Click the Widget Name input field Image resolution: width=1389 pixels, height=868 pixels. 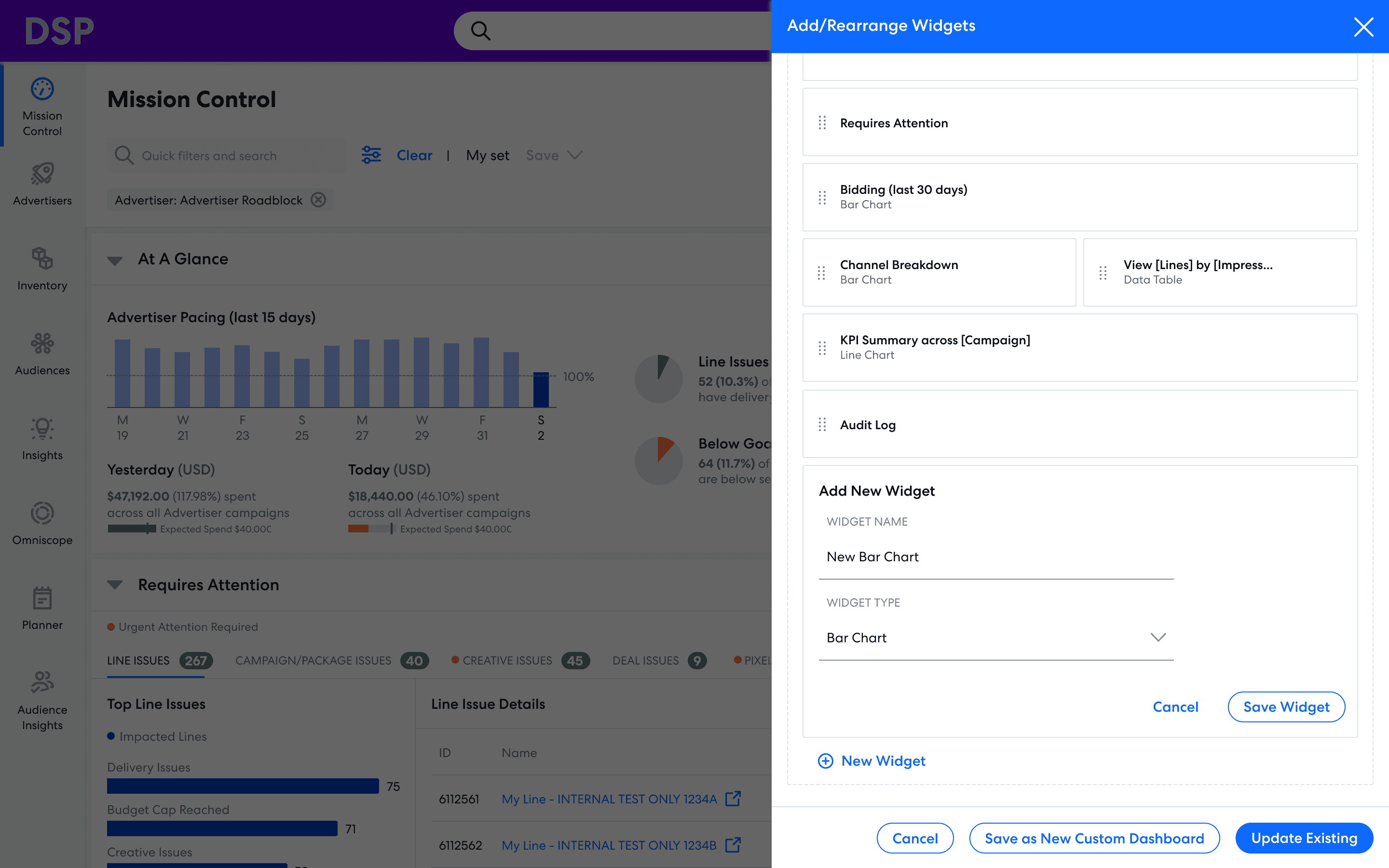pos(996,557)
